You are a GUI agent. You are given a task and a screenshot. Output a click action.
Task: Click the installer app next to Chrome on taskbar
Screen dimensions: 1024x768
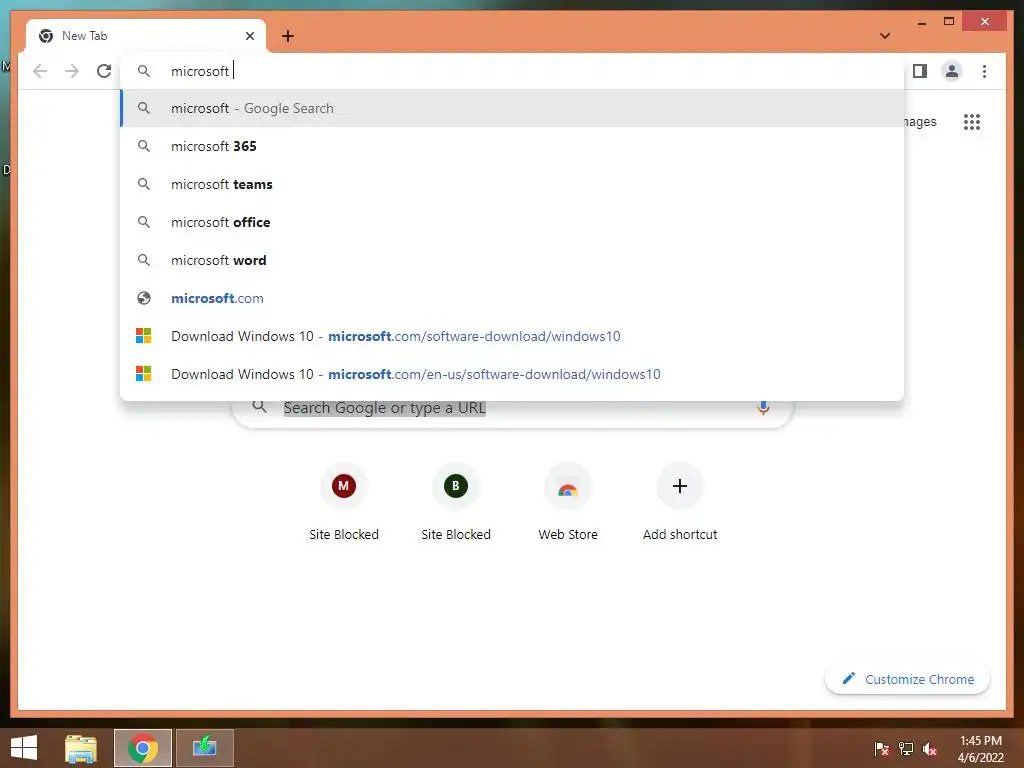pos(204,748)
